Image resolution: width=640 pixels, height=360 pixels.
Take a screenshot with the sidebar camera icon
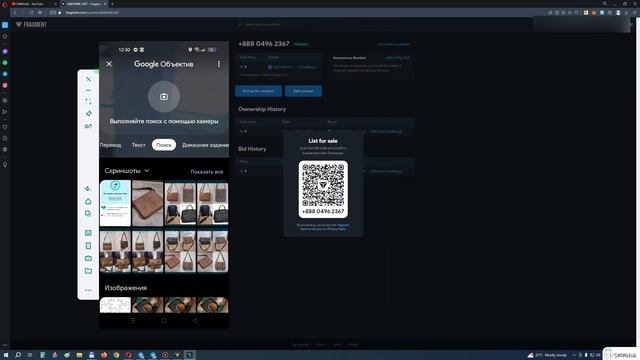click(x=88, y=258)
